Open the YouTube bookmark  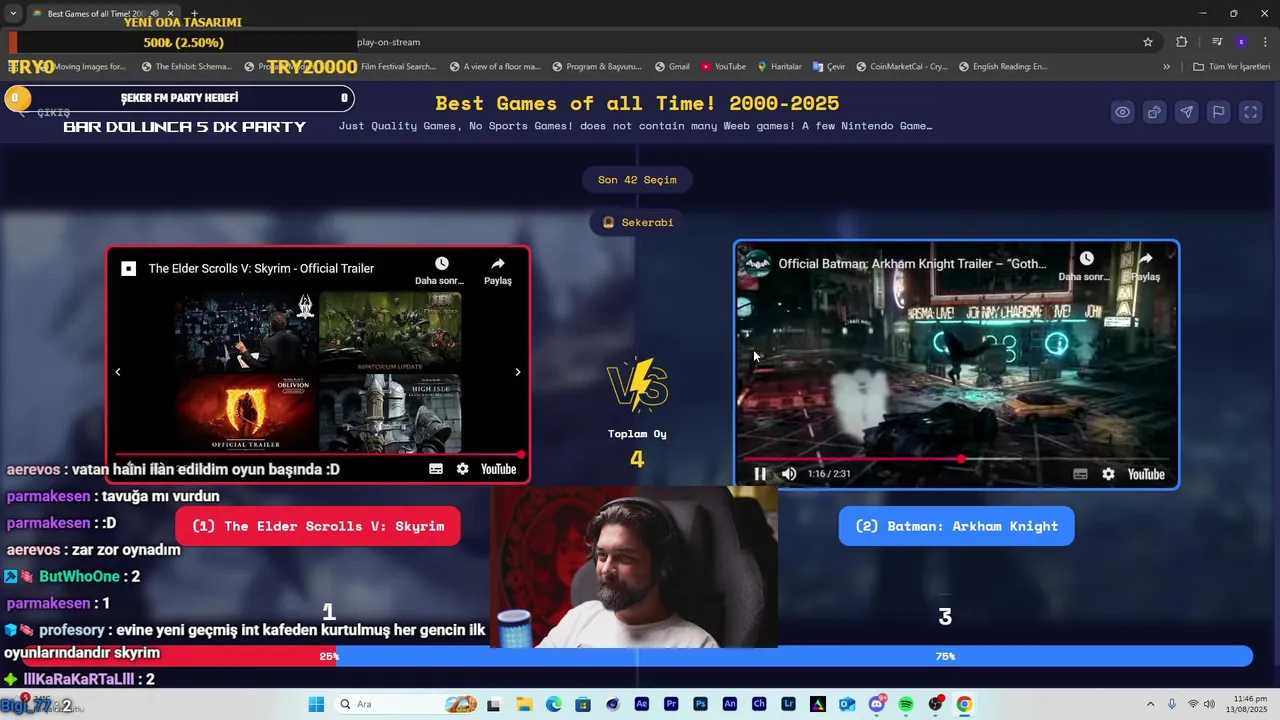723,67
